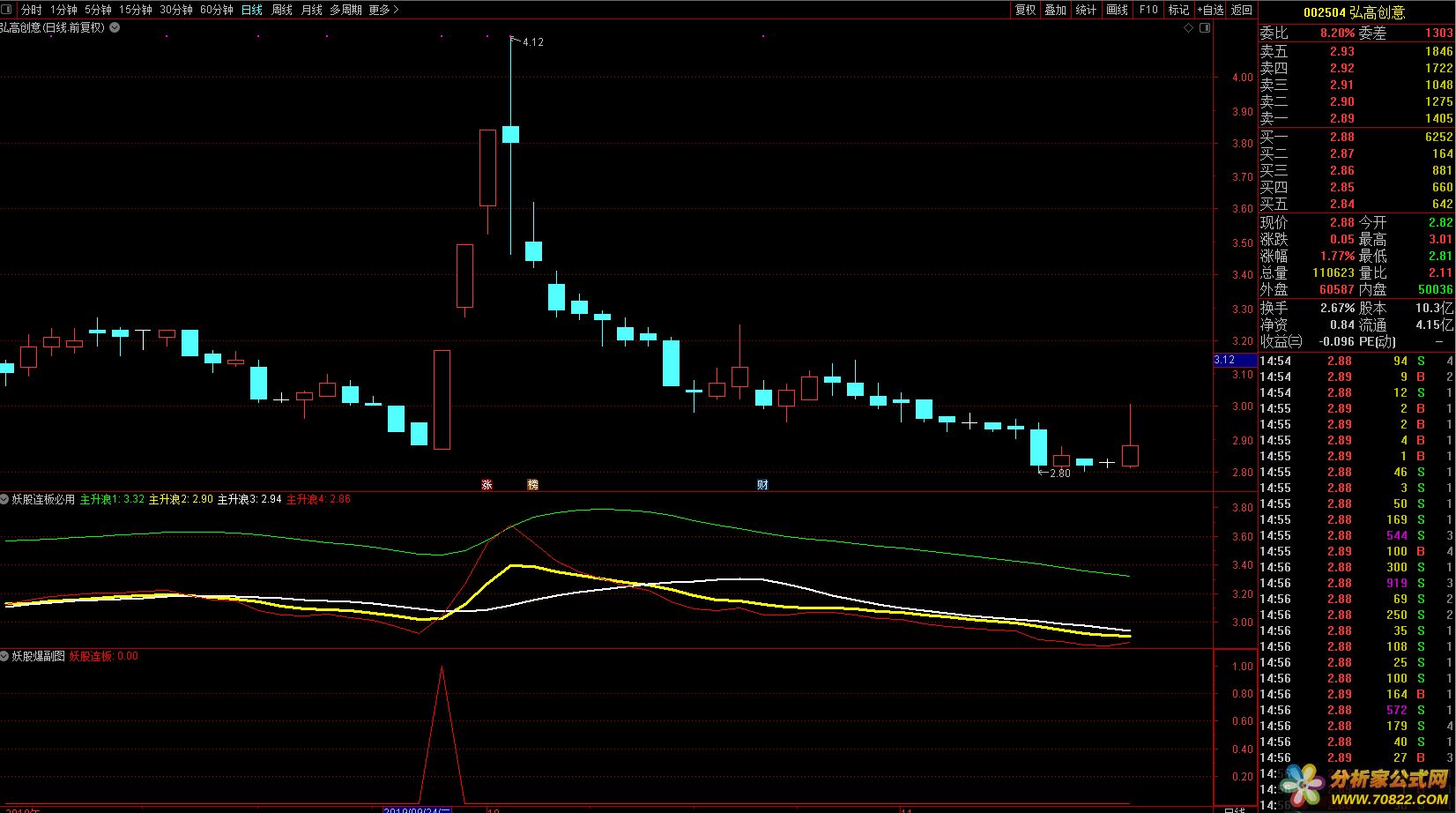Click the 572 volume trade row
Image resolution: width=1456 pixels, height=813 pixels.
coord(1356,710)
